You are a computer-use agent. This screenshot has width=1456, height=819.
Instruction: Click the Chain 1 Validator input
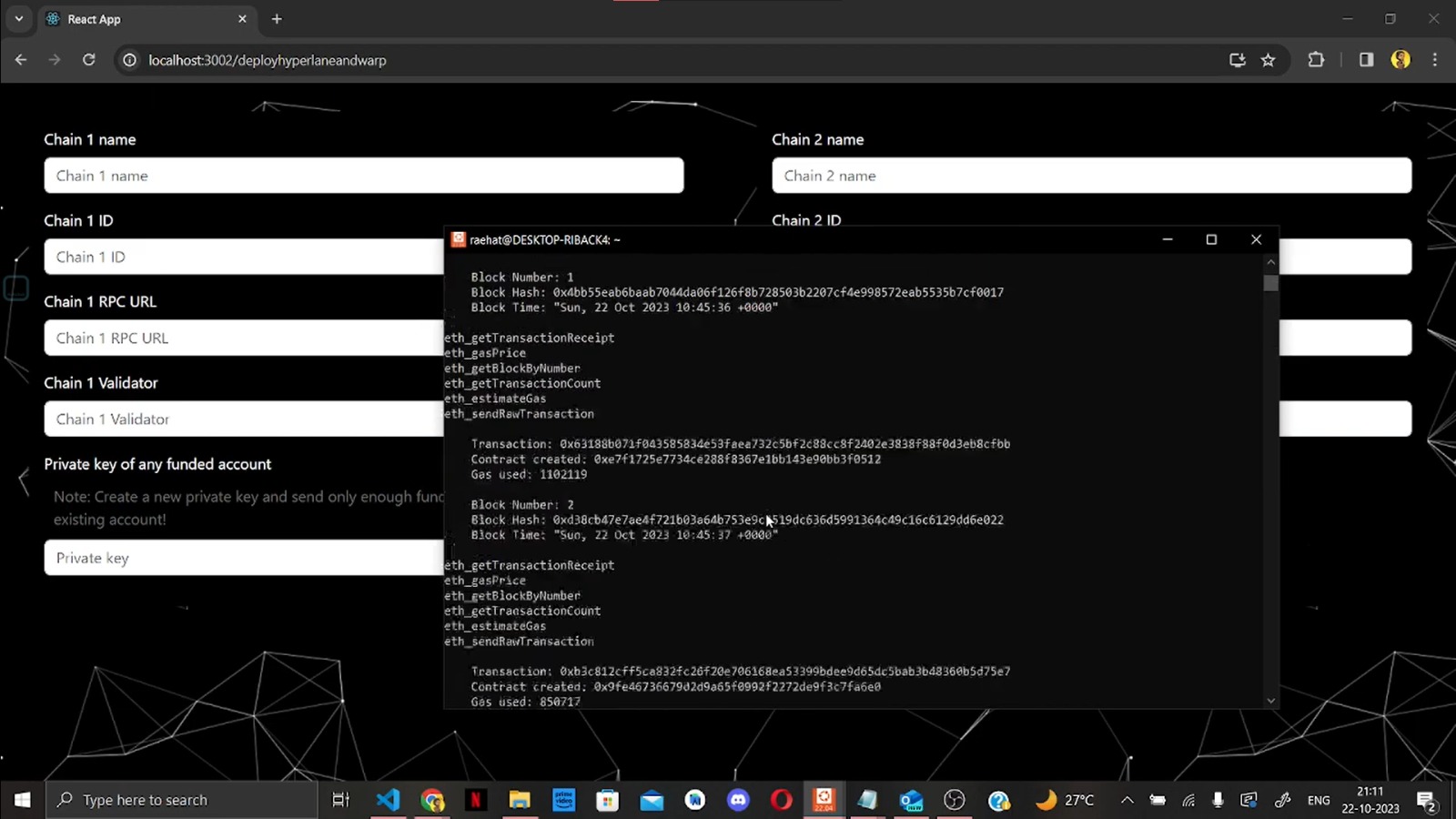tap(244, 419)
